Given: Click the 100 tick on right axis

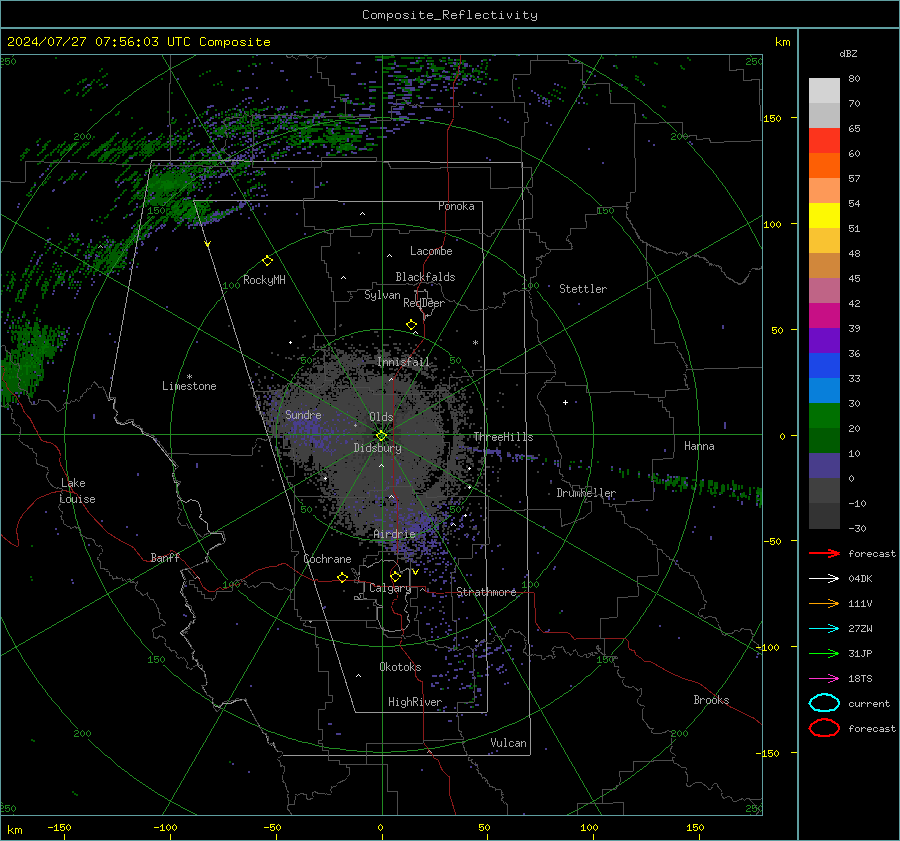Looking at the screenshot, I should [773, 224].
